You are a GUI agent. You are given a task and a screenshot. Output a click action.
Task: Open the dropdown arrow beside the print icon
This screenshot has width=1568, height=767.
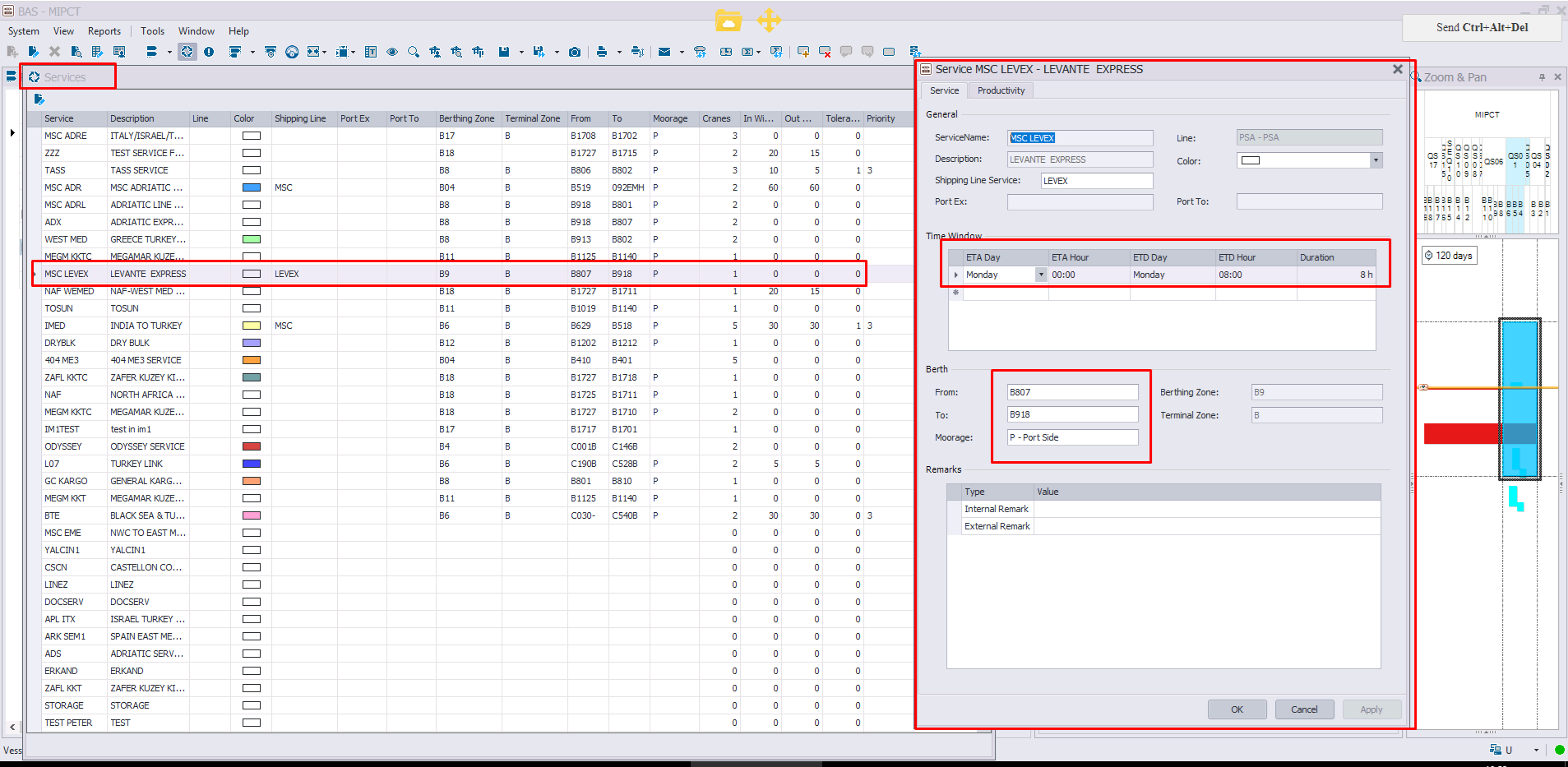coord(619,52)
